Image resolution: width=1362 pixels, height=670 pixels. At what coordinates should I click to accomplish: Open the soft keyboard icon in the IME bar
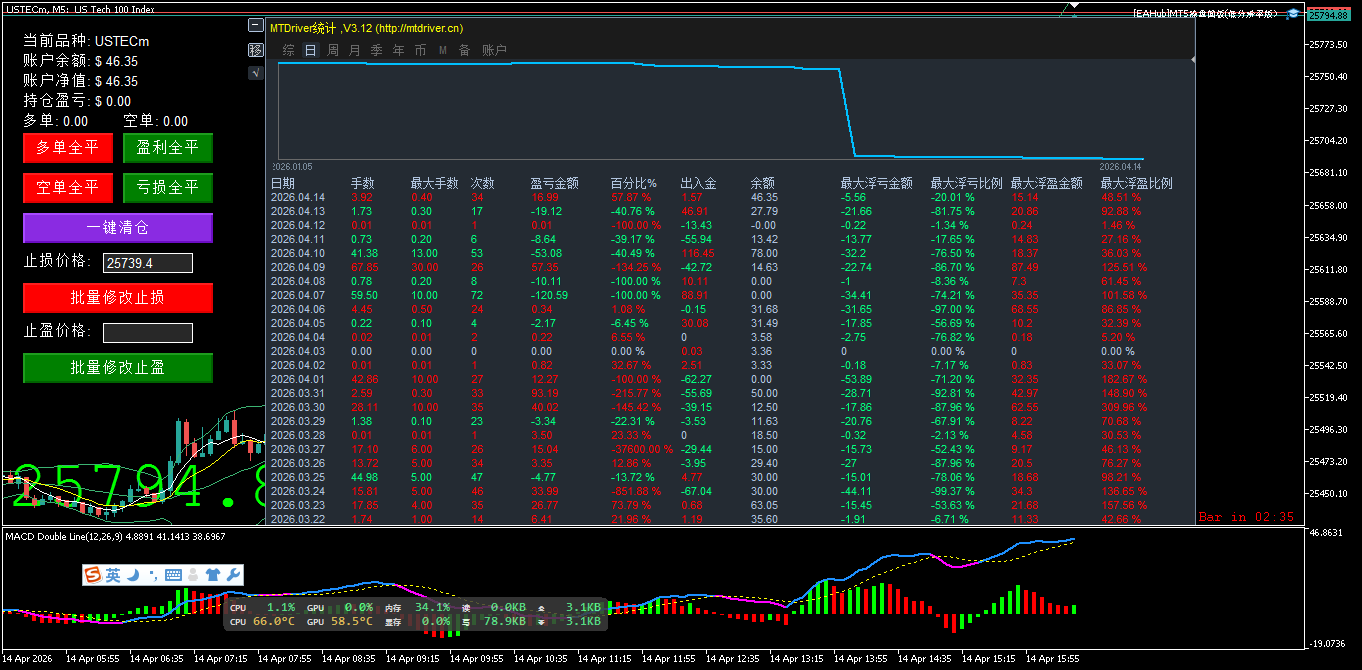[x=172, y=575]
